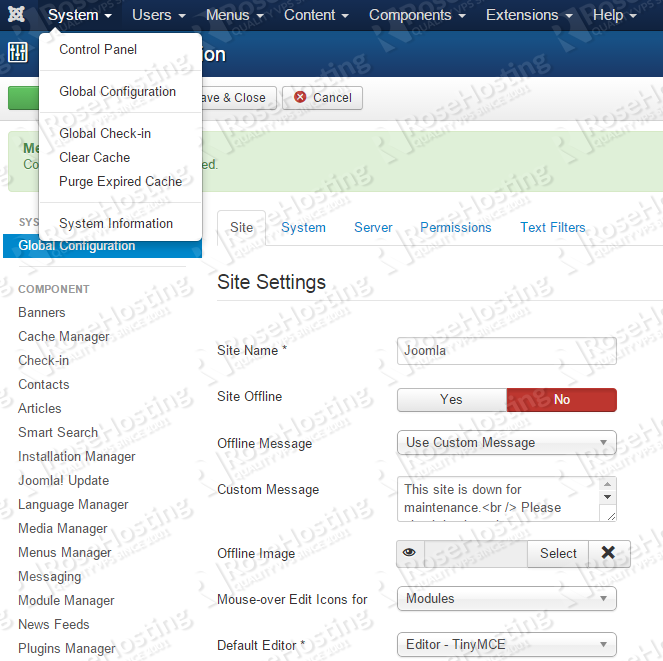Click Custom Message scrollbar up arrow
663x661 pixels.
pos(608,484)
